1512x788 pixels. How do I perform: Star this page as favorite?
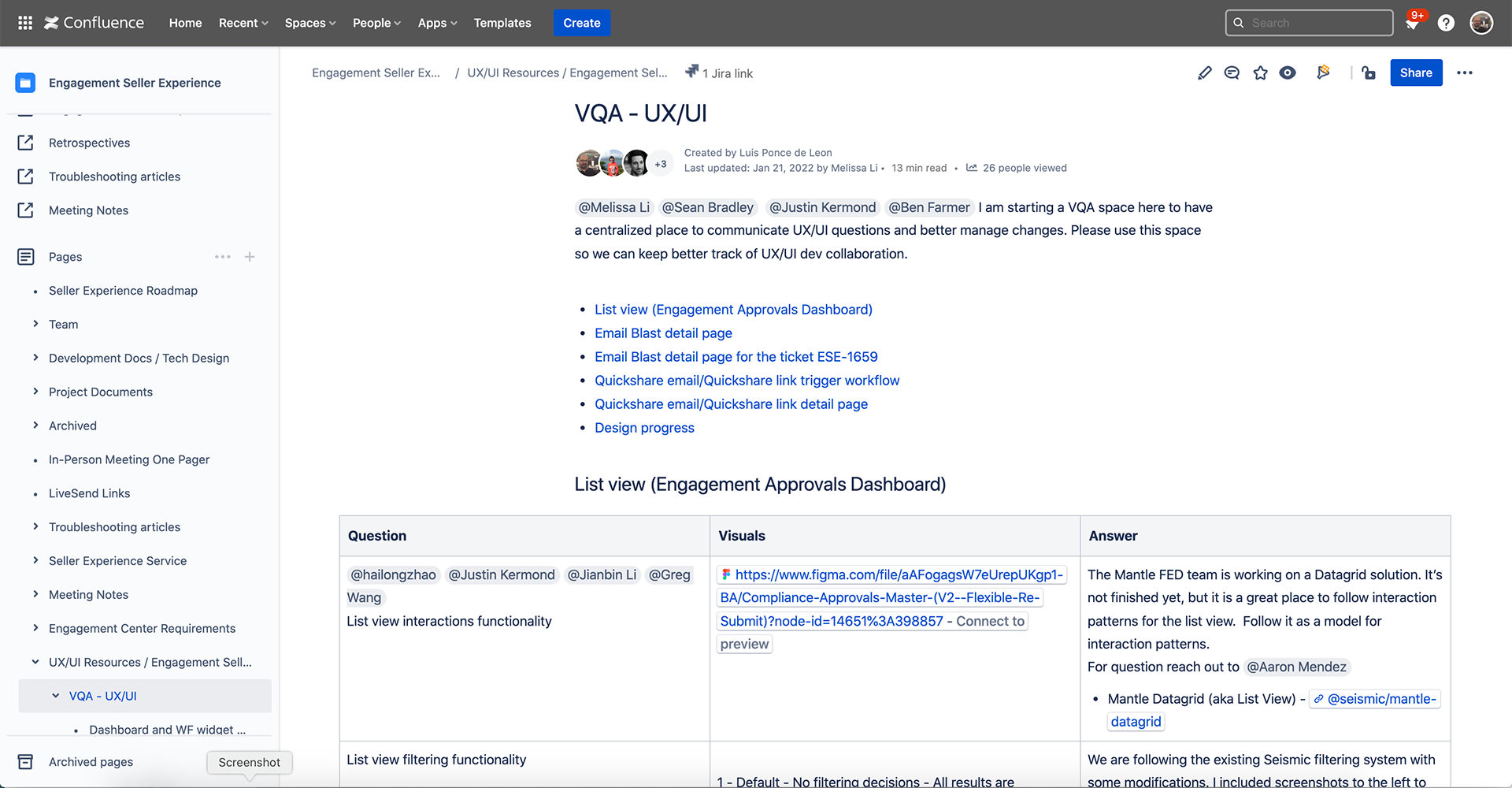coord(1261,73)
